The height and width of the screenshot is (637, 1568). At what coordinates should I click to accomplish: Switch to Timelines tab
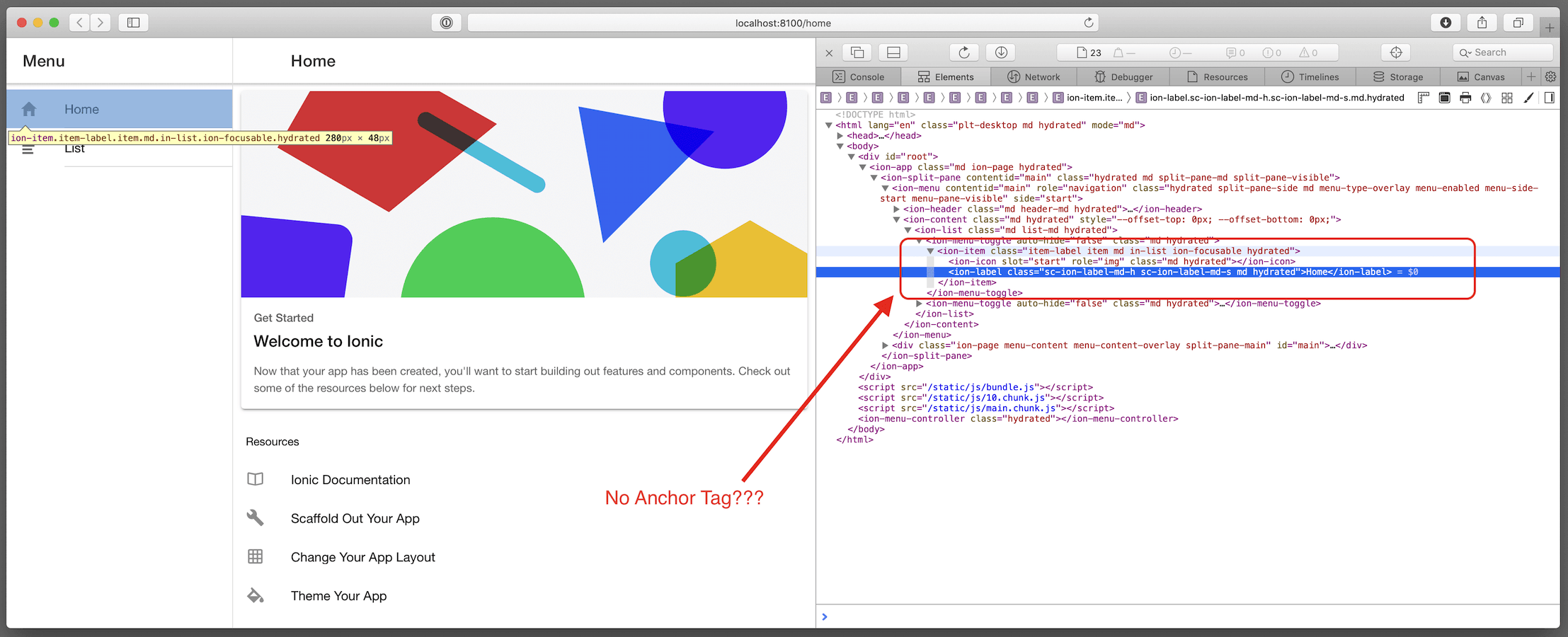[x=1310, y=76]
